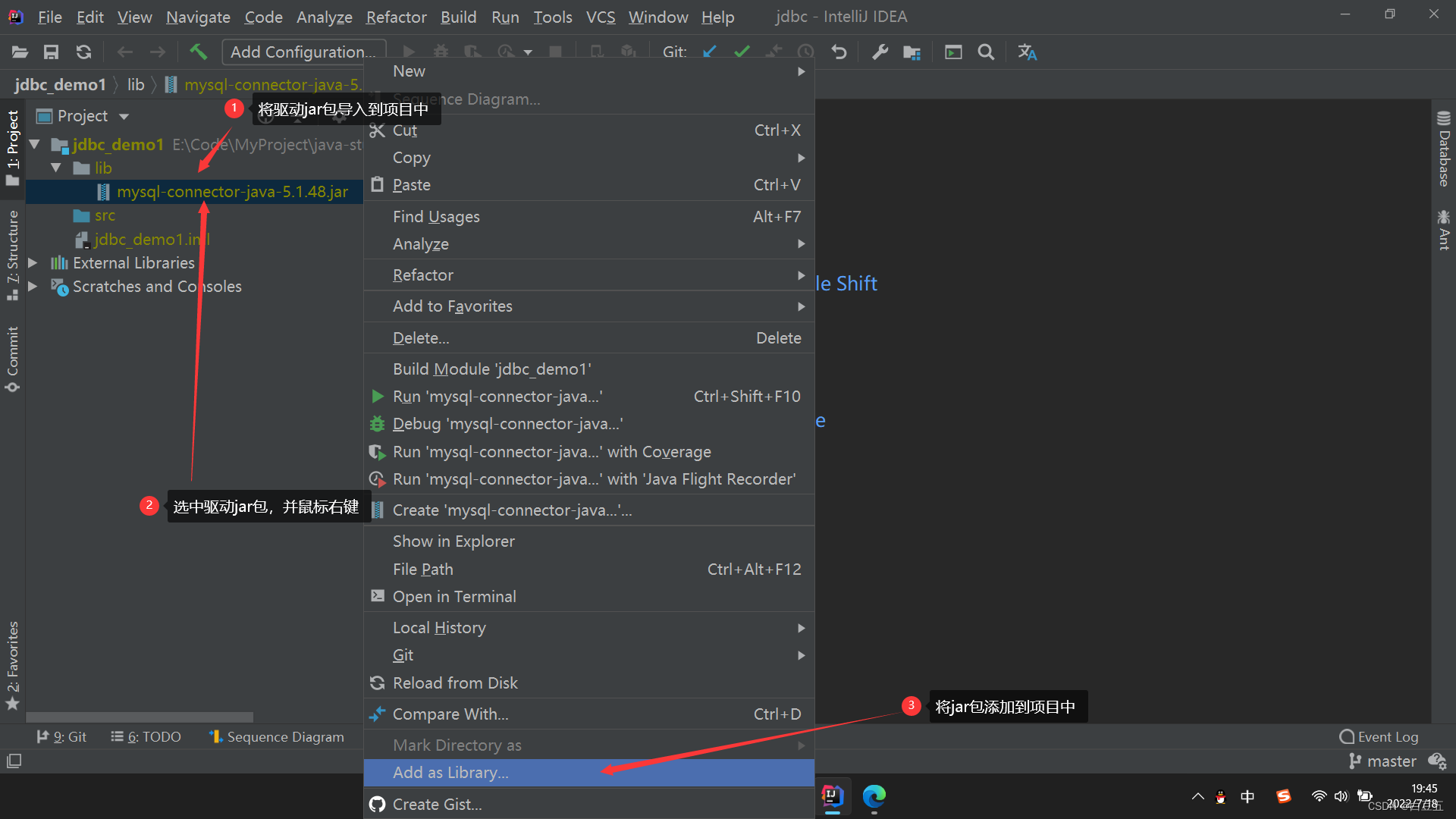Click the Wi-Fi tray icon

pyautogui.click(x=1319, y=796)
